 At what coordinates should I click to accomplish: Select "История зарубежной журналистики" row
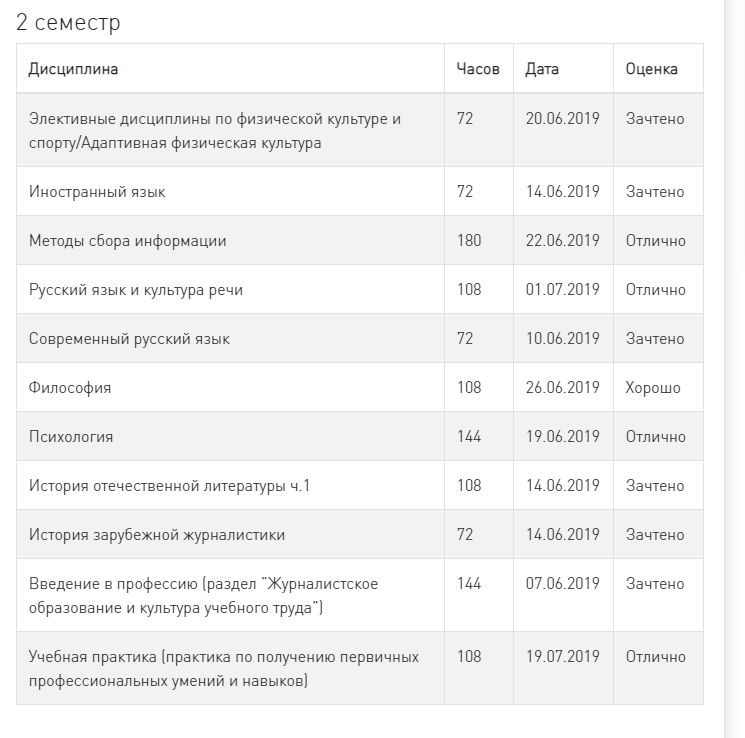point(157,535)
